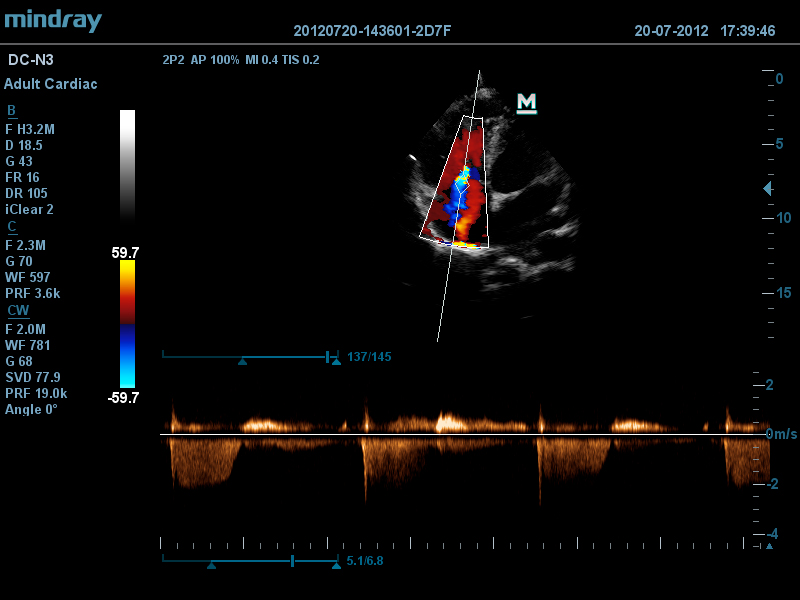Click the 'PRF 3.6k' color PRF value

click(33, 293)
